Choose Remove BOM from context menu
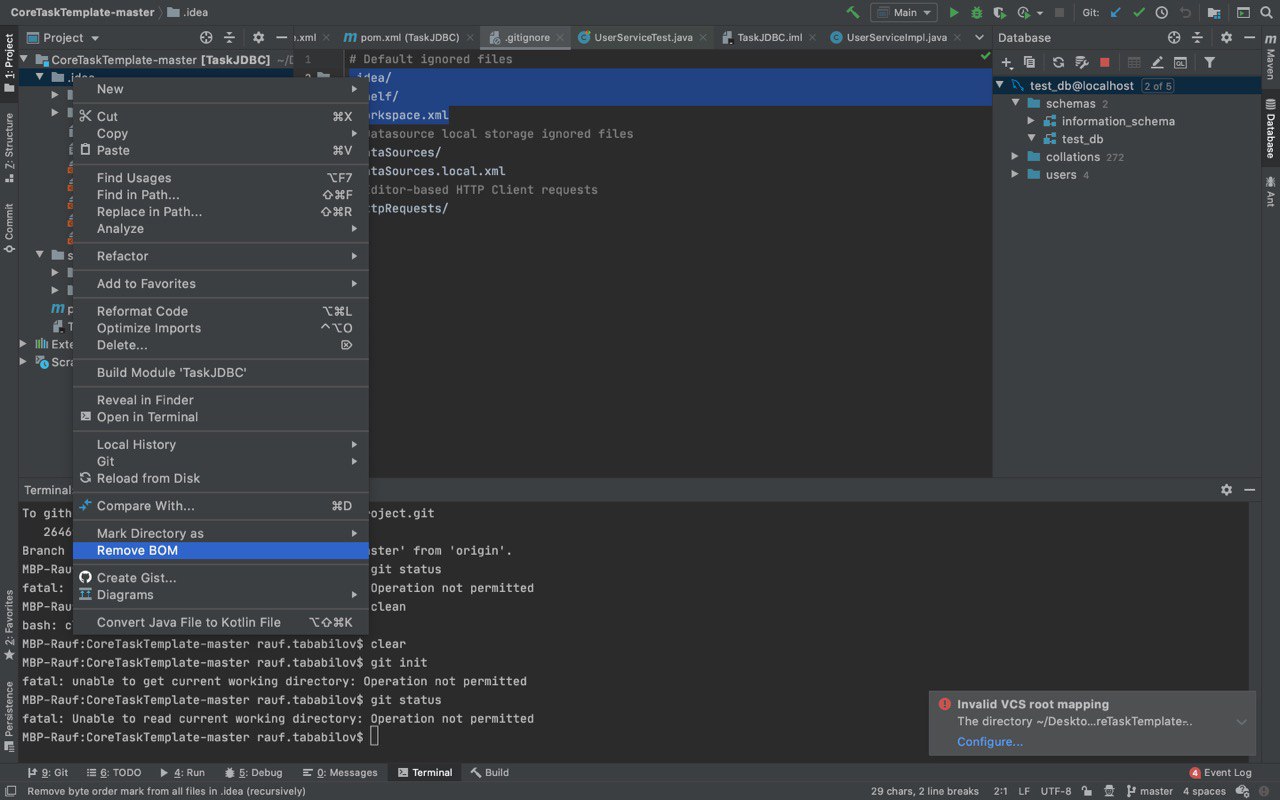This screenshot has height=800, width=1280. click(x=221, y=550)
